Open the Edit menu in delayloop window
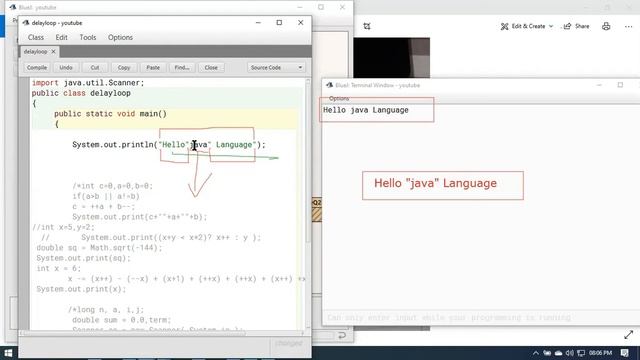Image resolution: width=640 pixels, height=360 pixels. (62, 37)
